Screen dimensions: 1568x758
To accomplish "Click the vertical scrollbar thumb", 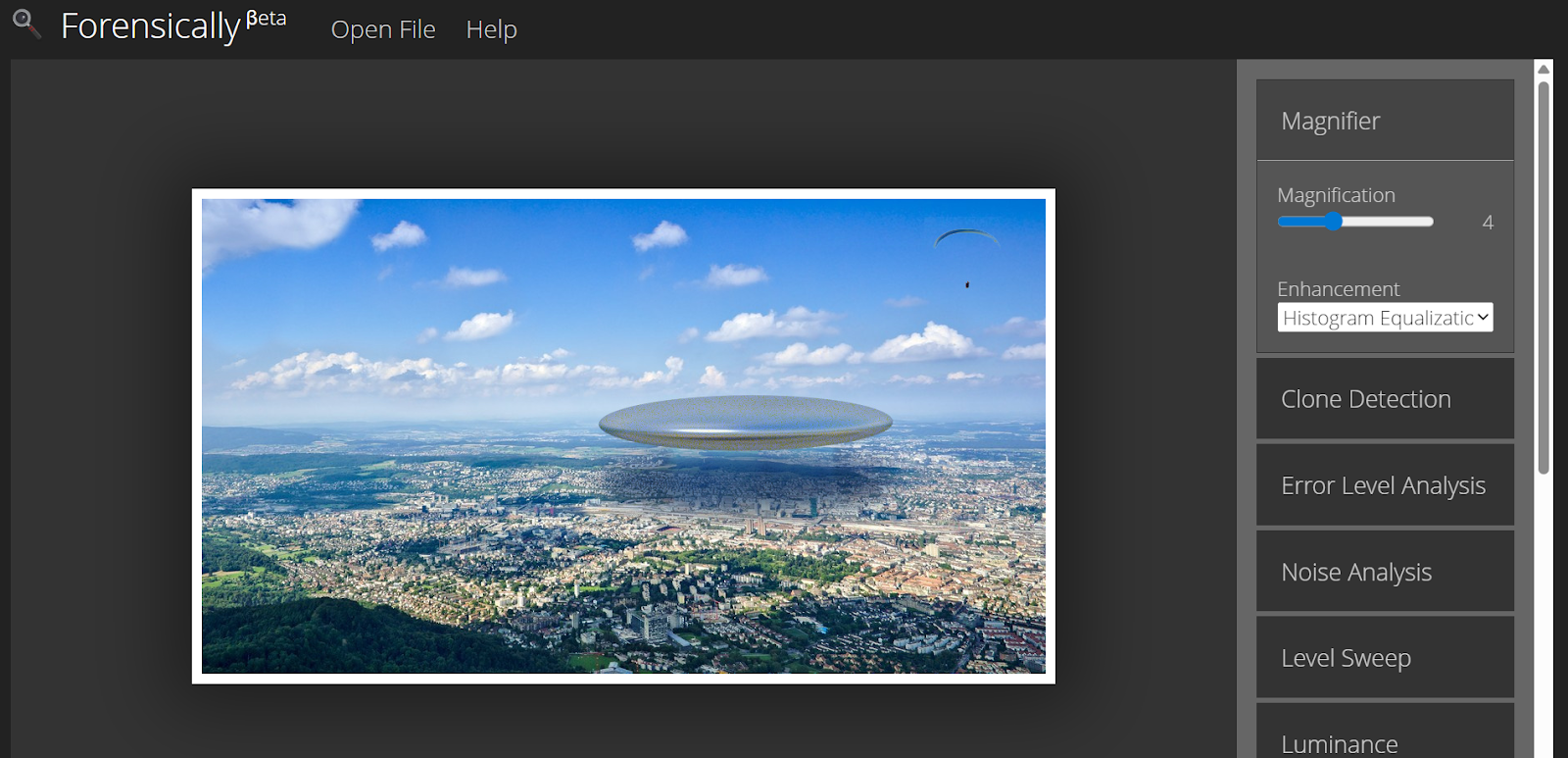I will [1543, 275].
